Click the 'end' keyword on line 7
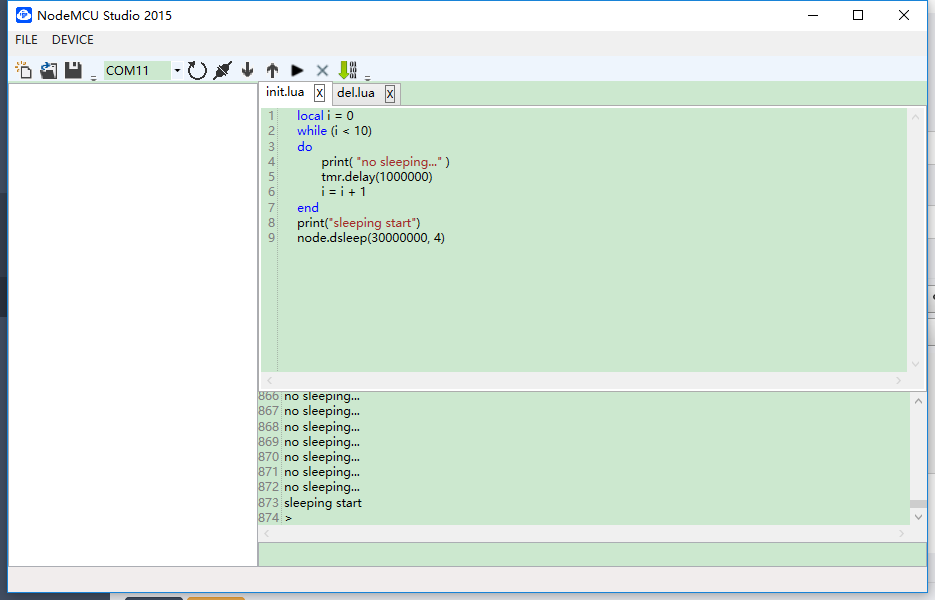 [x=308, y=208]
